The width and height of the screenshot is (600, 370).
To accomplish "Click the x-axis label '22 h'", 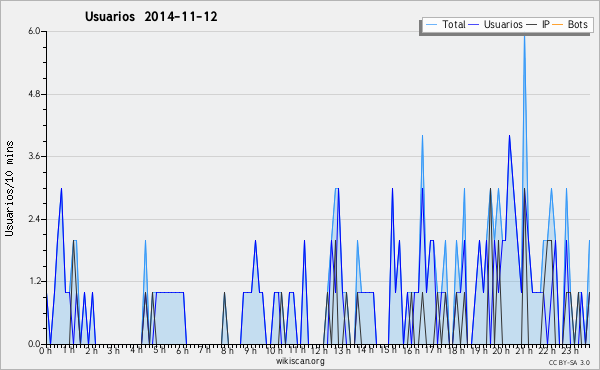I will click(x=547, y=350).
